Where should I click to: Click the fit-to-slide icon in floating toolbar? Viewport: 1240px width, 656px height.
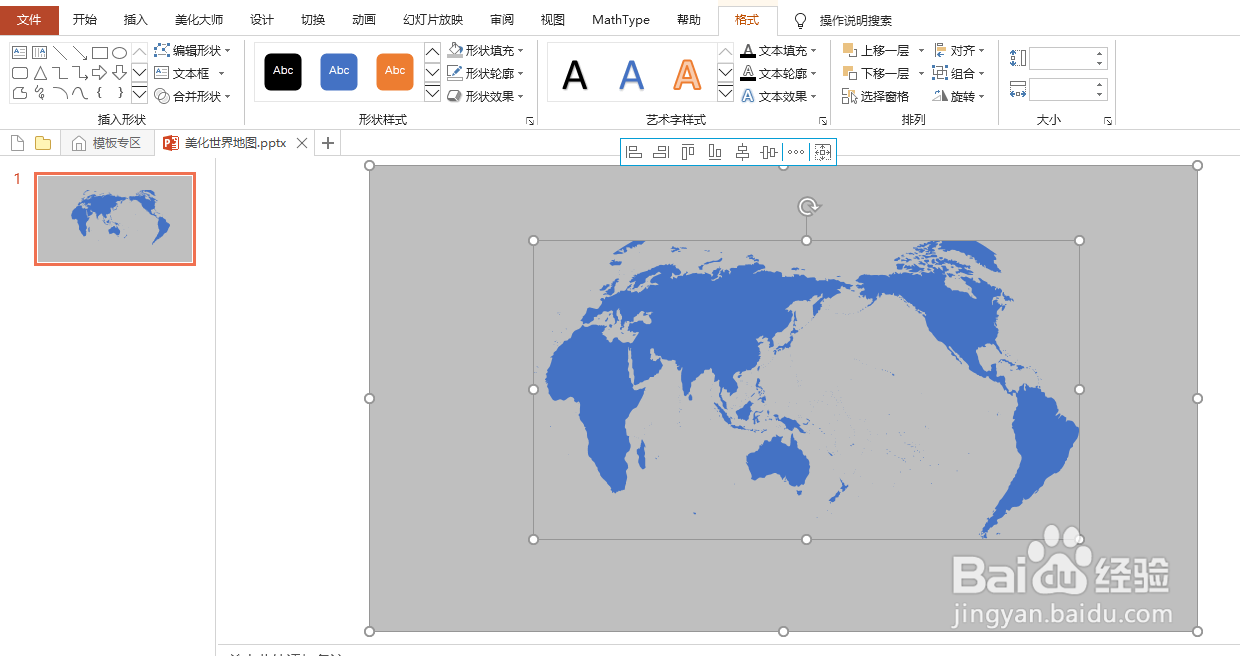[823, 152]
